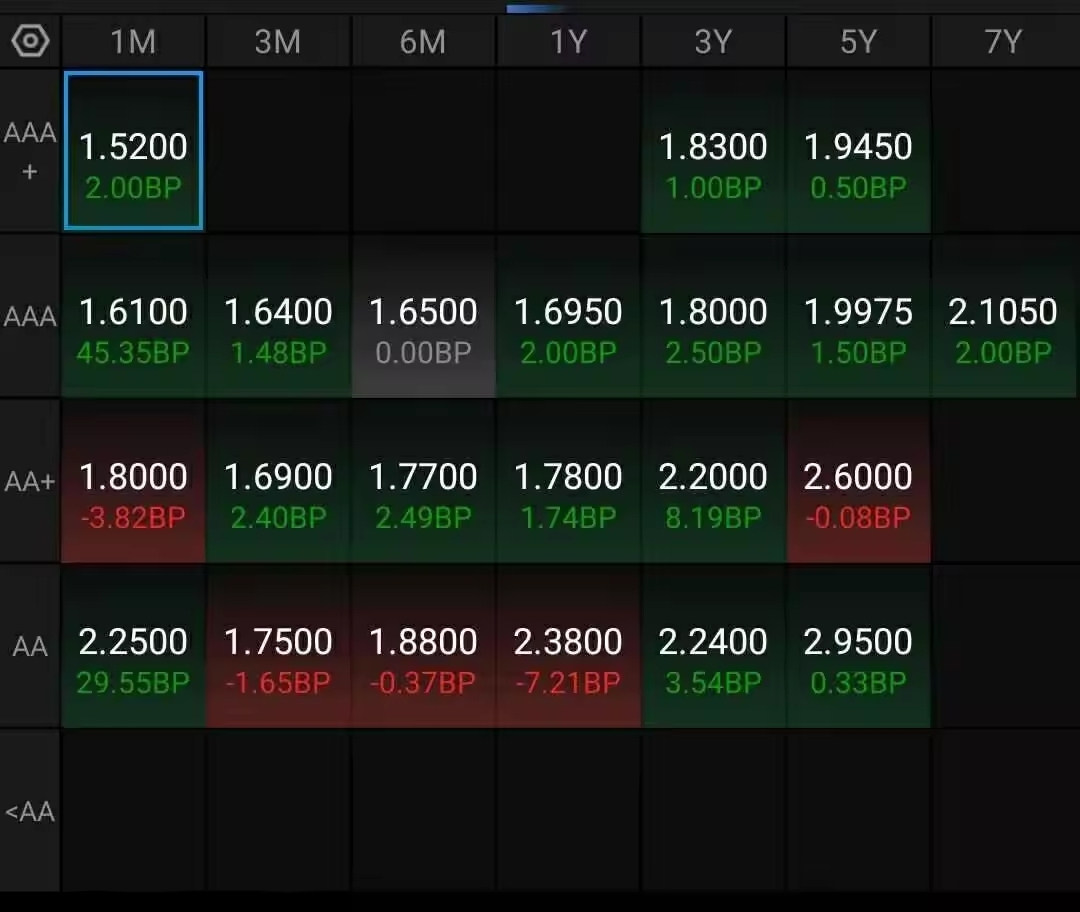This screenshot has height=912, width=1080.
Task: Open the 1.9975 cell with 1.50BP
Action: point(858,316)
